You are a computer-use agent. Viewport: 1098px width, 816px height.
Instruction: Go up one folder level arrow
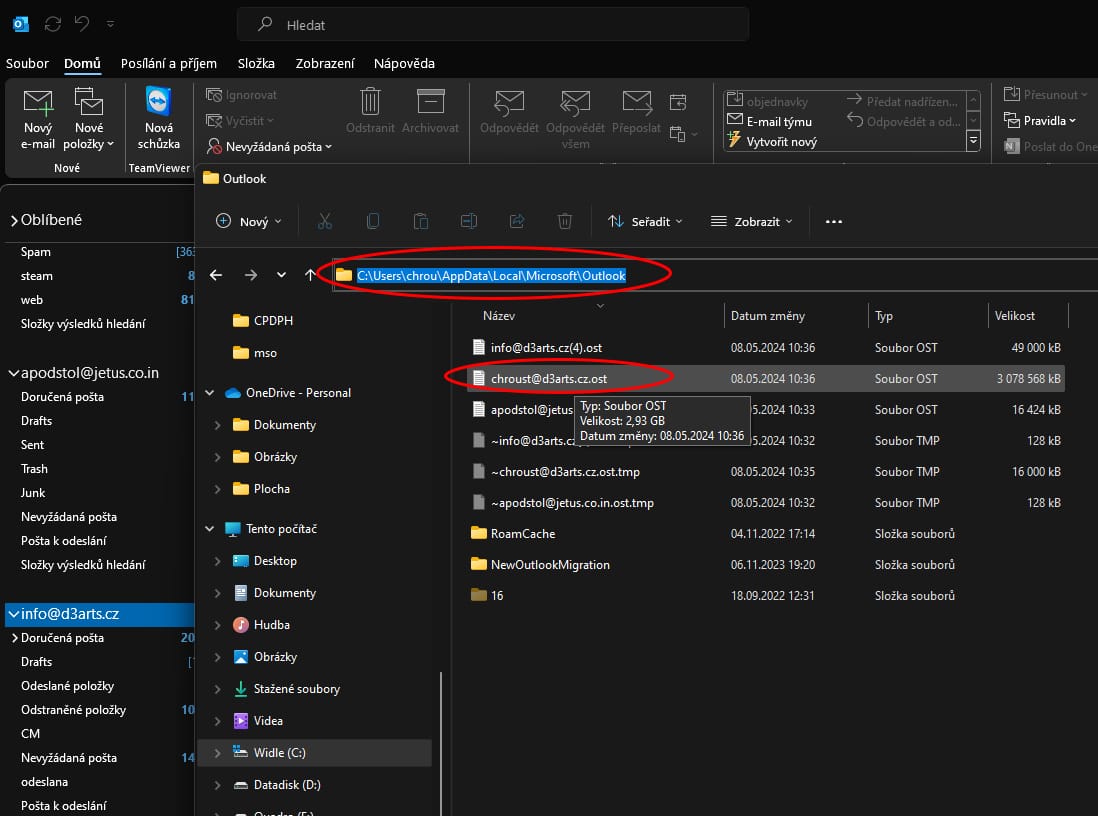[310, 275]
